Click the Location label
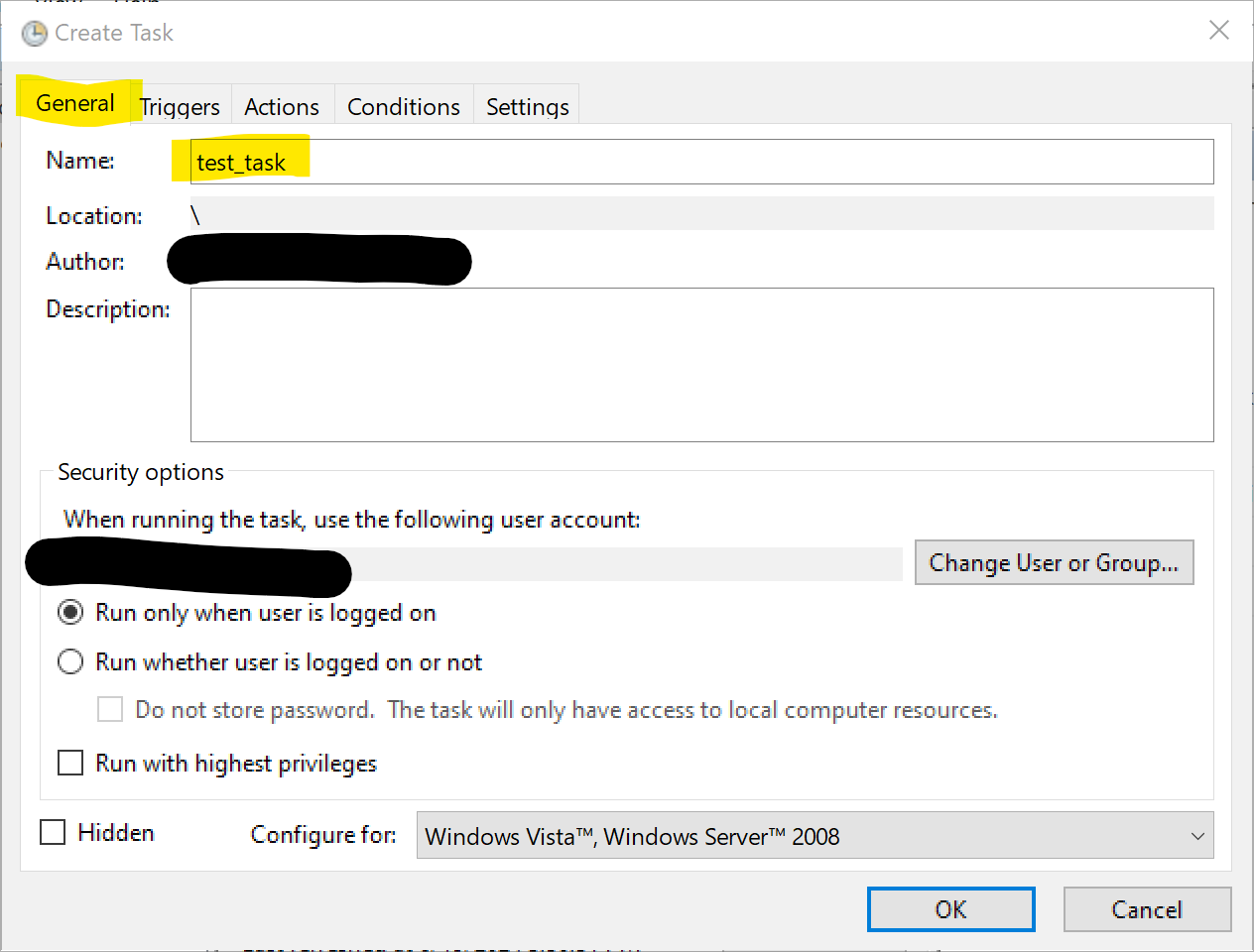This screenshot has width=1254, height=952. pyautogui.click(x=94, y=215)
